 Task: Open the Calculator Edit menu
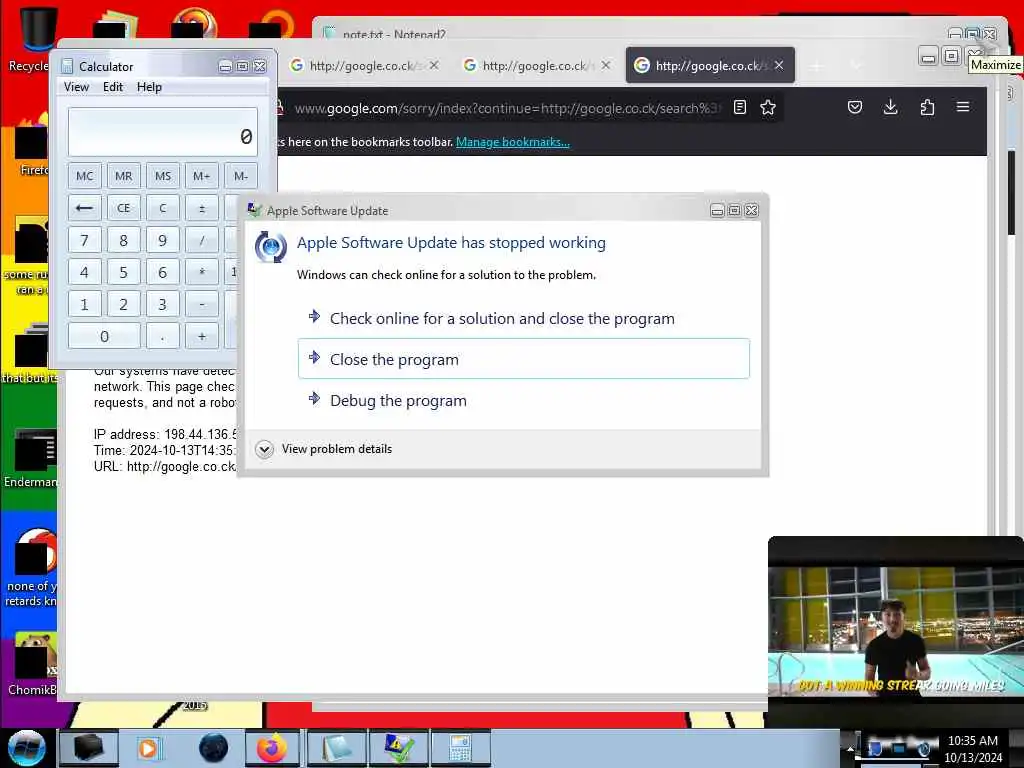coord(113,87)
